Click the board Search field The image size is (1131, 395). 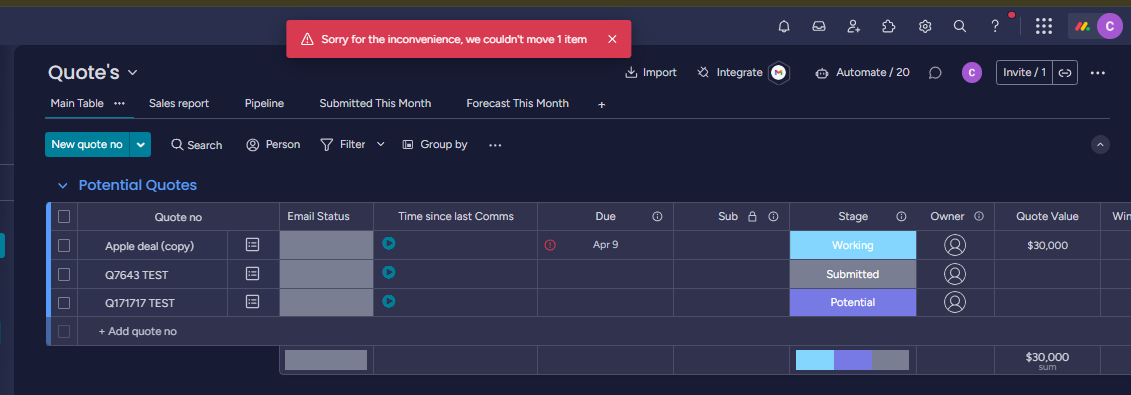[196, 145]
